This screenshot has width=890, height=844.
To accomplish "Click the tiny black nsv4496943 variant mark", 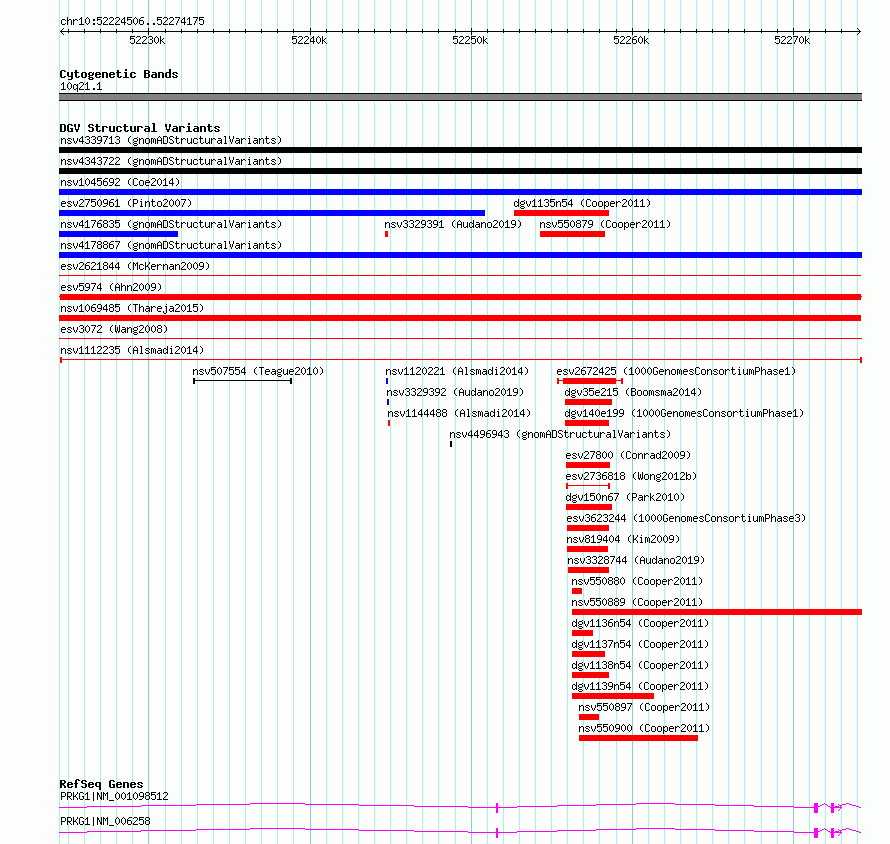I will (x=451, y=444).
